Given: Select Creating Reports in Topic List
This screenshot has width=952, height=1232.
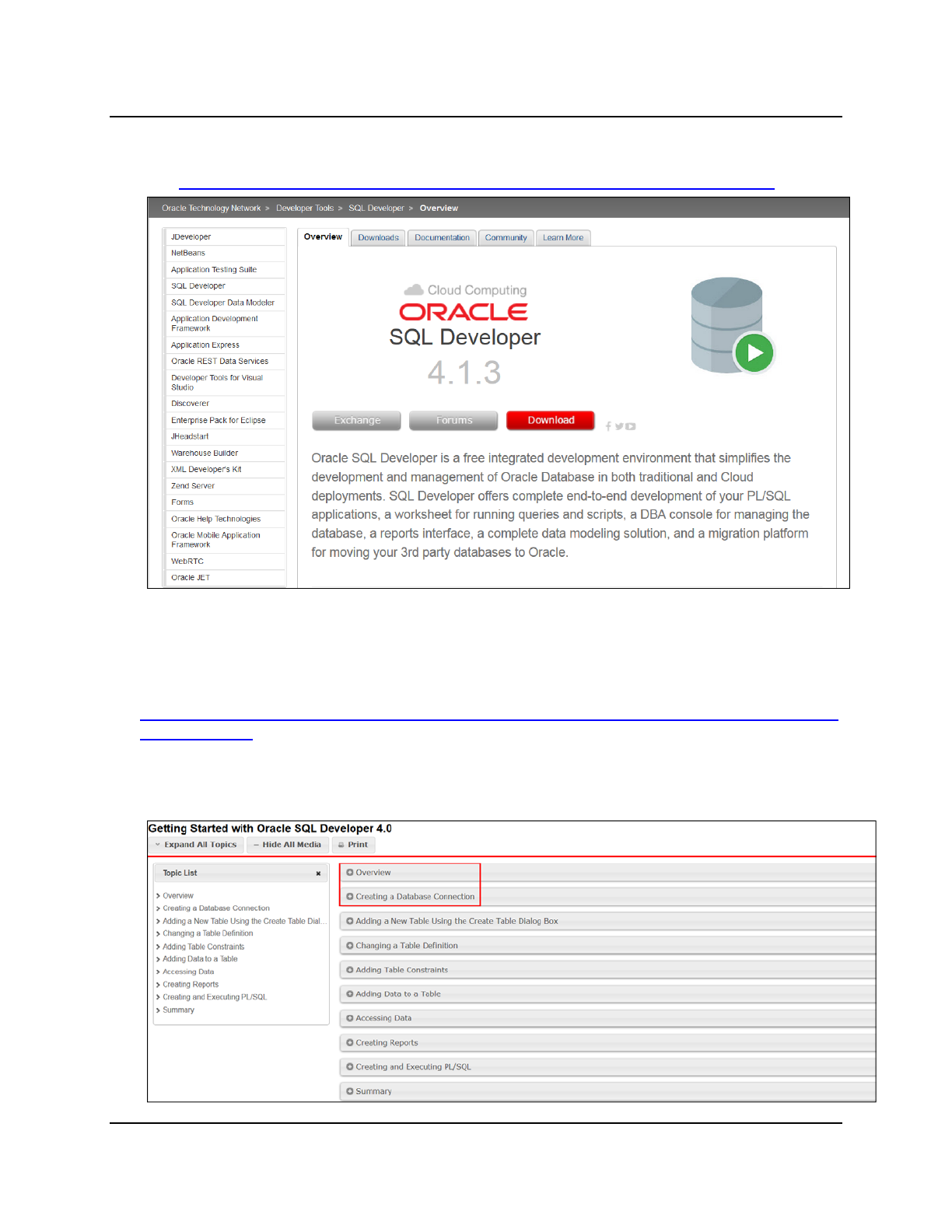Looking at the screenshot, I should [191, 985].
